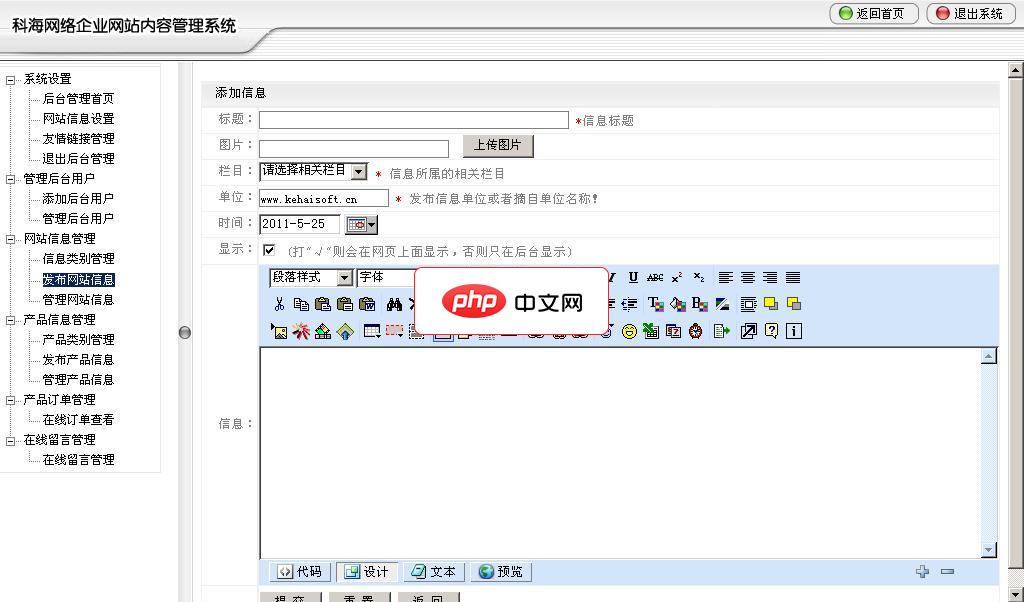Open 友情链接管理 in sidebar

coord(78,139)
